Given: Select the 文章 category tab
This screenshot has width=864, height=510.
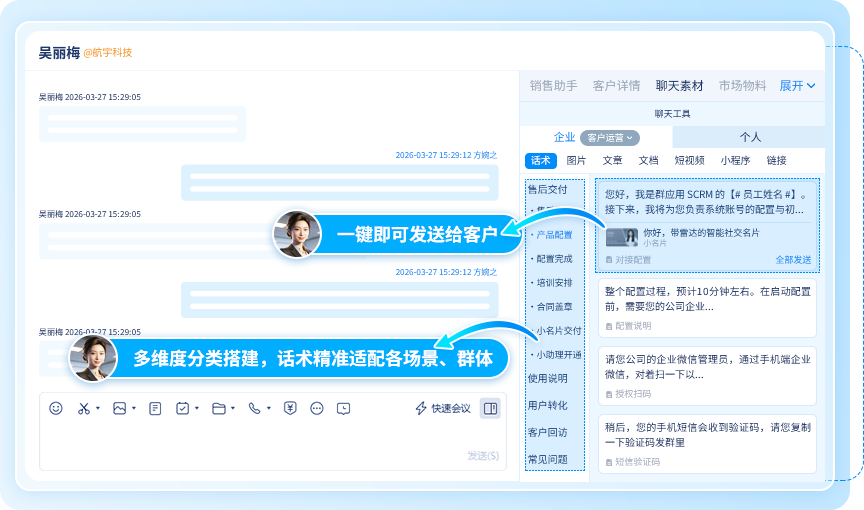Looking at the screenshot, I should click(612, 160).
